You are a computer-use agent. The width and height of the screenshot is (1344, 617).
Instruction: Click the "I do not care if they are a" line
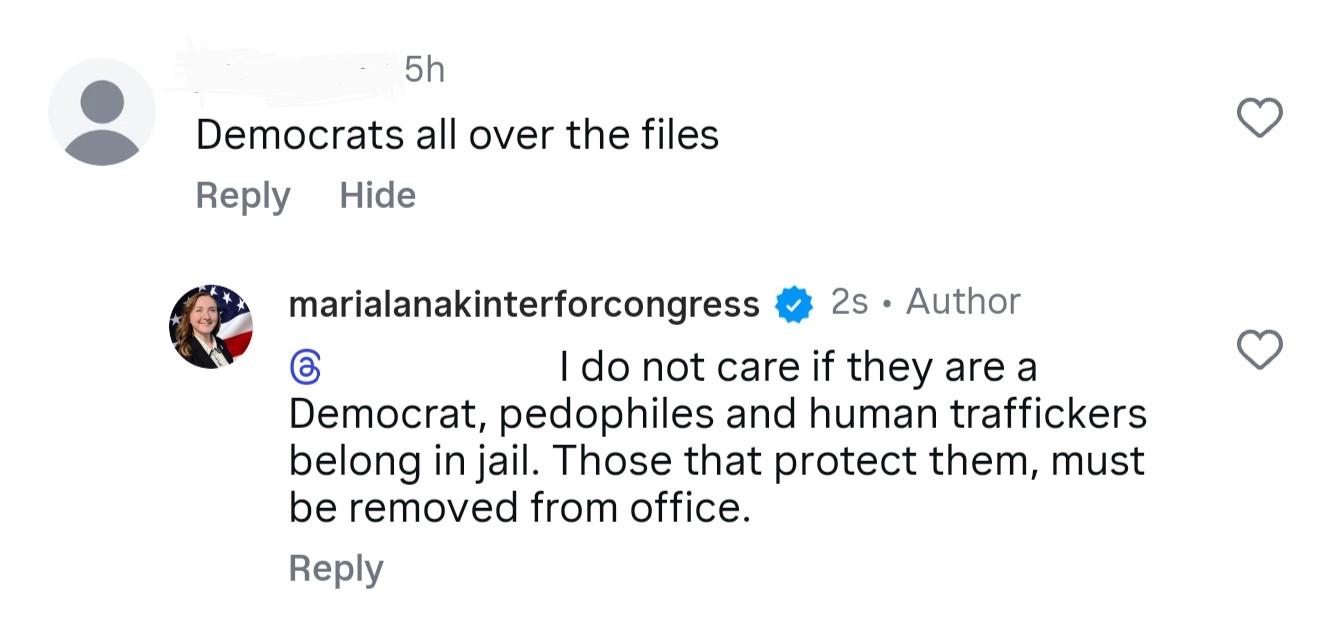click(x=798, y=369)
